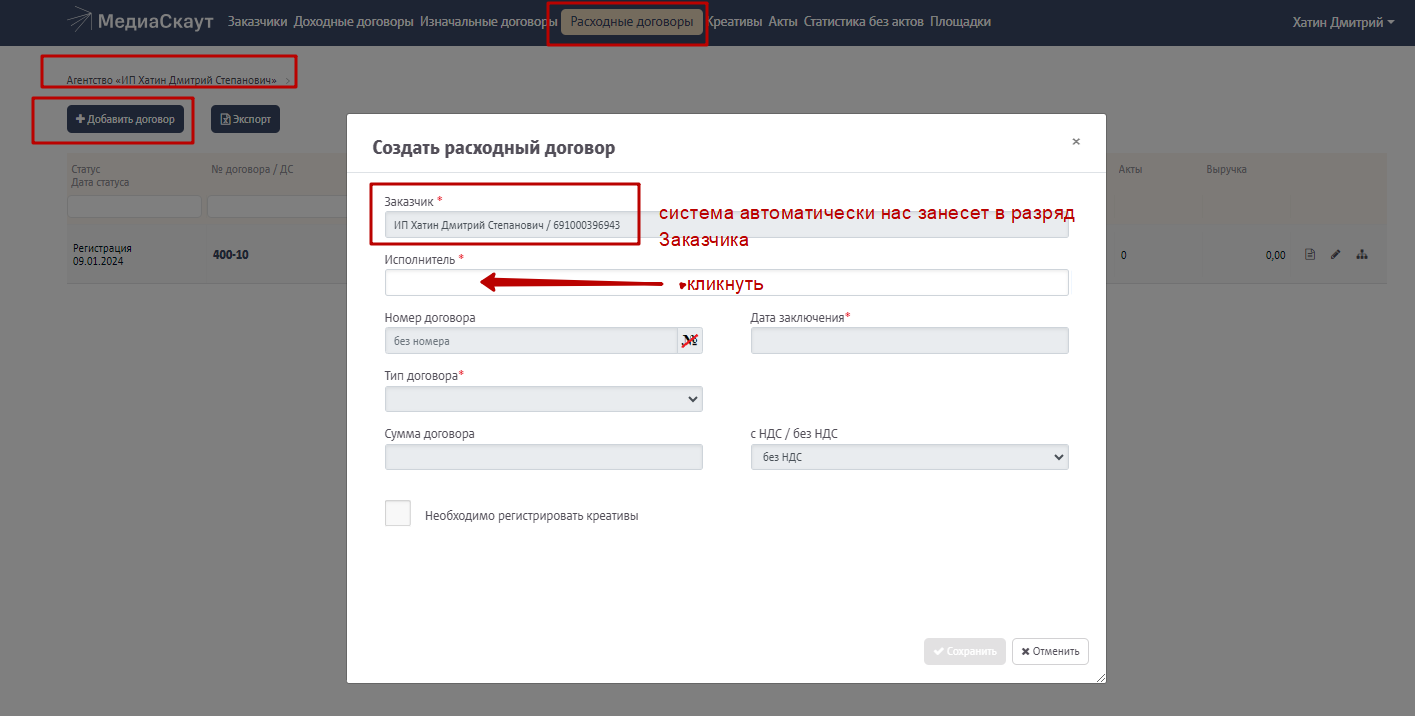Open the 'Площадки' menu item
This screenshot has height=716, width=1415.
point(960,22)
